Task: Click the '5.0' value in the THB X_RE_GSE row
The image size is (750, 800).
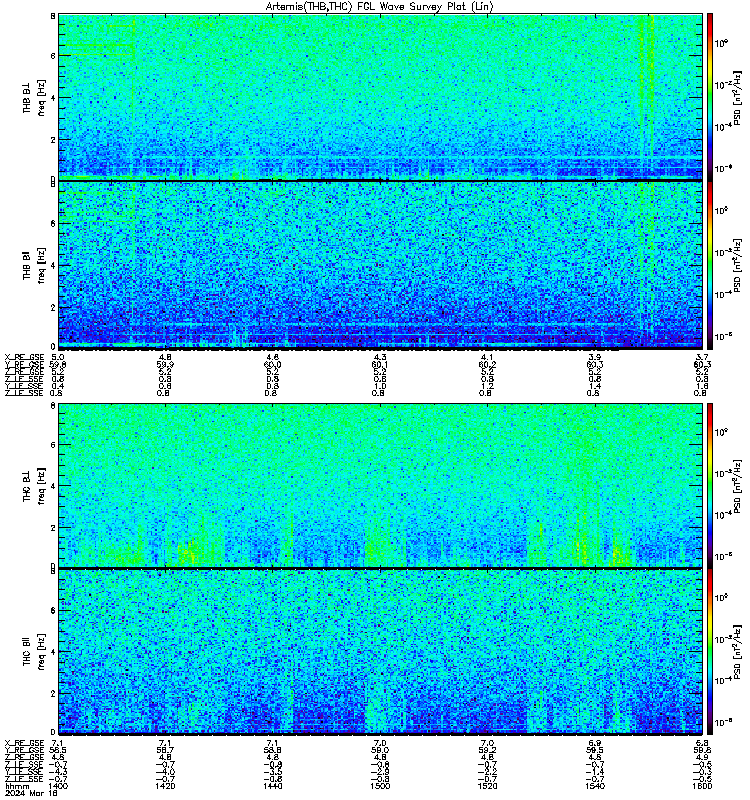Action: pos(58,357)
